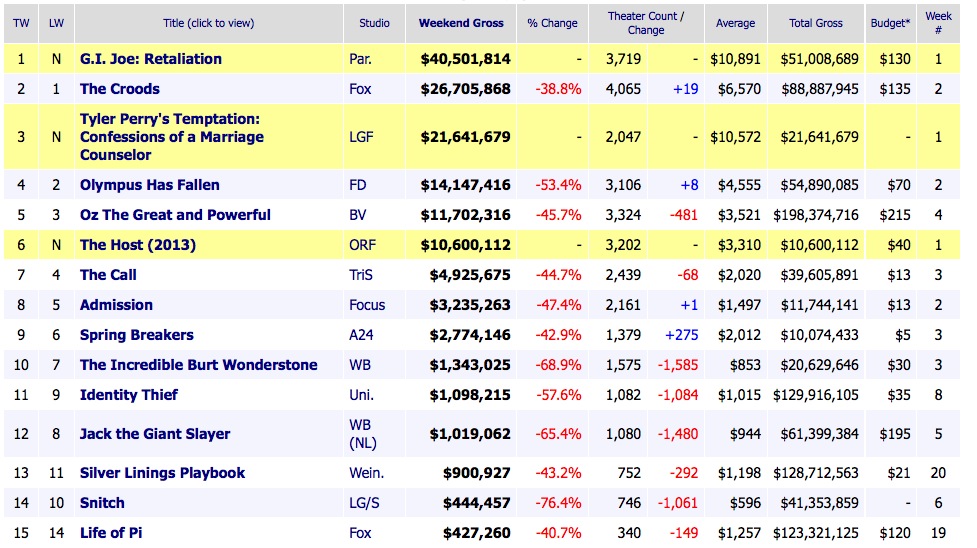Open the Life of Pi link
Viewport: 977px width, 548px height.
[x=111, y=533]
